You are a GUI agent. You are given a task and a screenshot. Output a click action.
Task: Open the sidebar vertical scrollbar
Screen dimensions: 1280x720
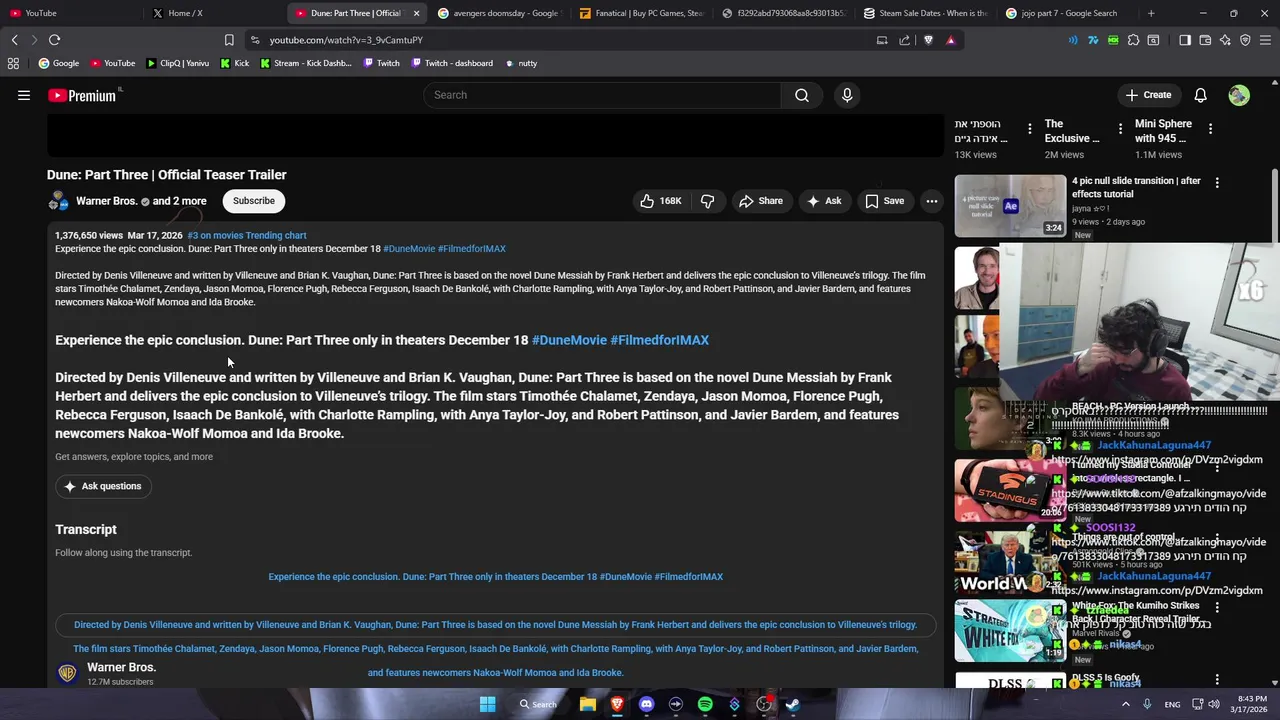point(1274,205)
